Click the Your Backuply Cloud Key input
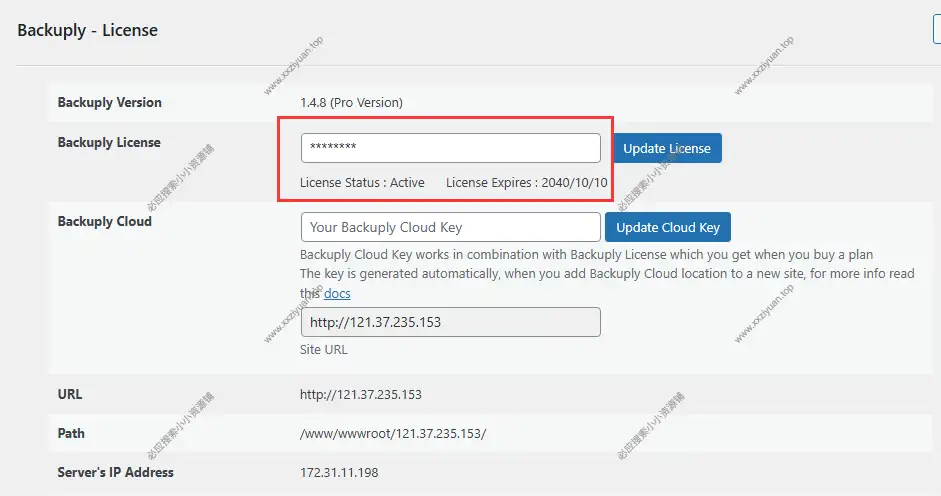The image size is (941, 496). tap(450, 227)
